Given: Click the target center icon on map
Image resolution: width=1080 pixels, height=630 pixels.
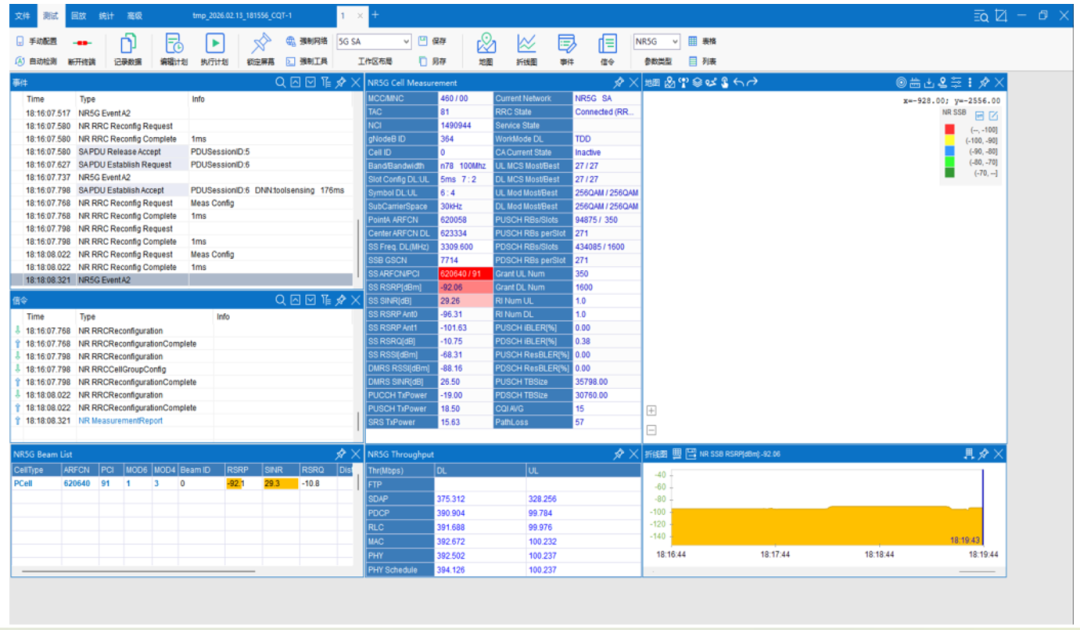Looking at the screenshot, I should (901, 83).
